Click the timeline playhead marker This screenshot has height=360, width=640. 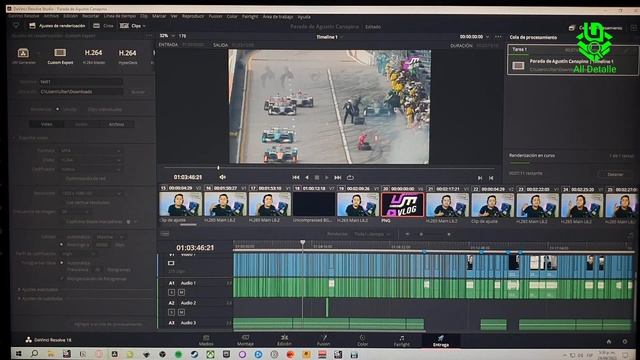302,243
